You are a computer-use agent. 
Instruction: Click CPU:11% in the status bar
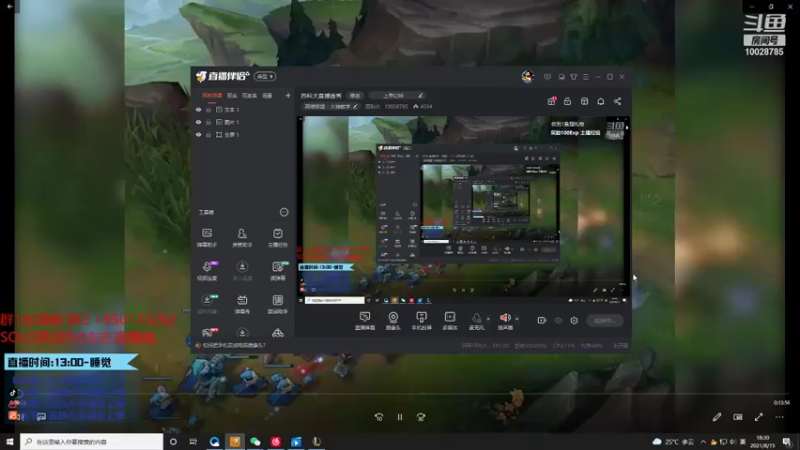(x=563, y=345)
